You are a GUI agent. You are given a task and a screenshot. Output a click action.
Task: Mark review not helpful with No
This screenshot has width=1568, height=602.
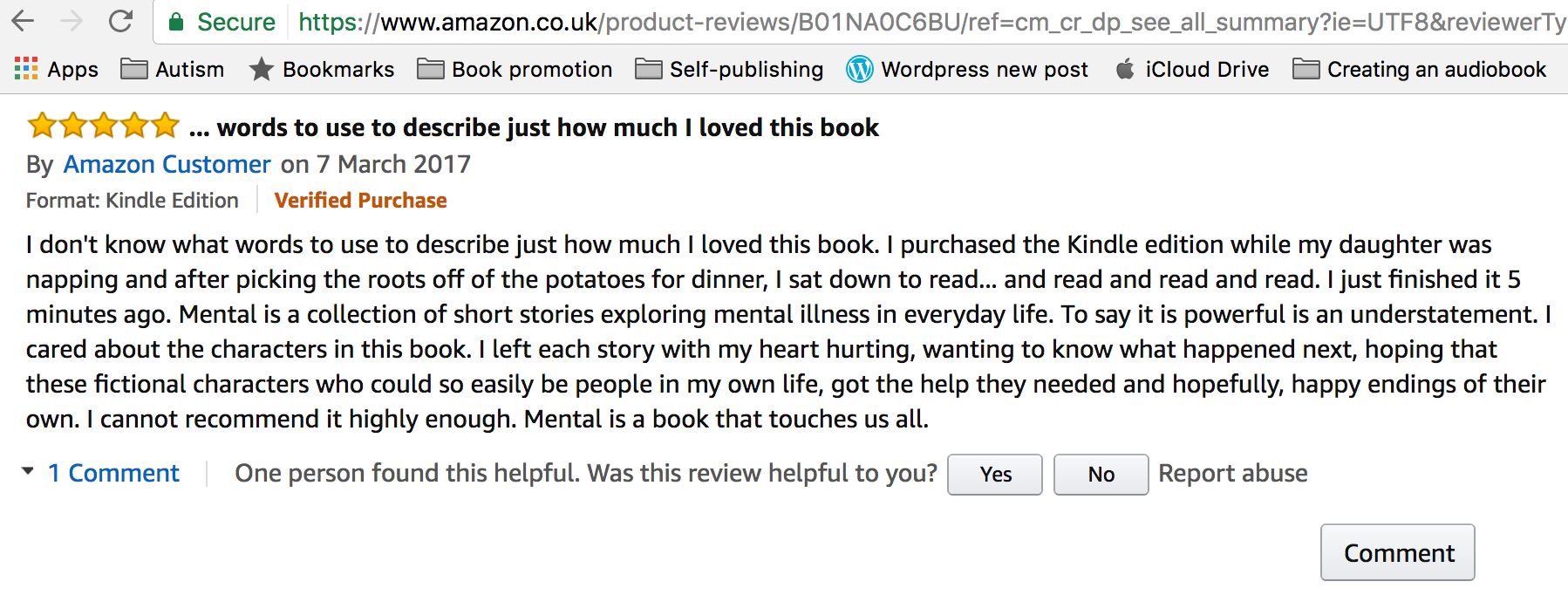pyautogui.click(x=1101, y=475)
